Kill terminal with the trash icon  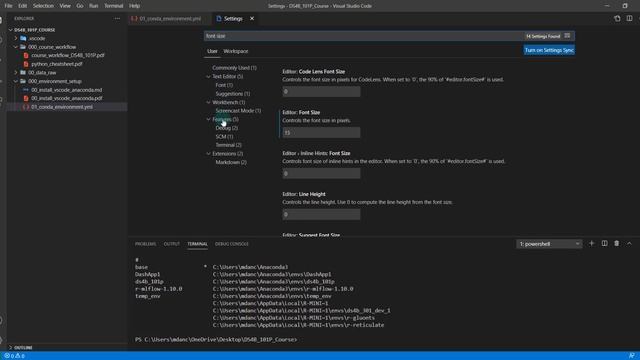coord(617,244)
